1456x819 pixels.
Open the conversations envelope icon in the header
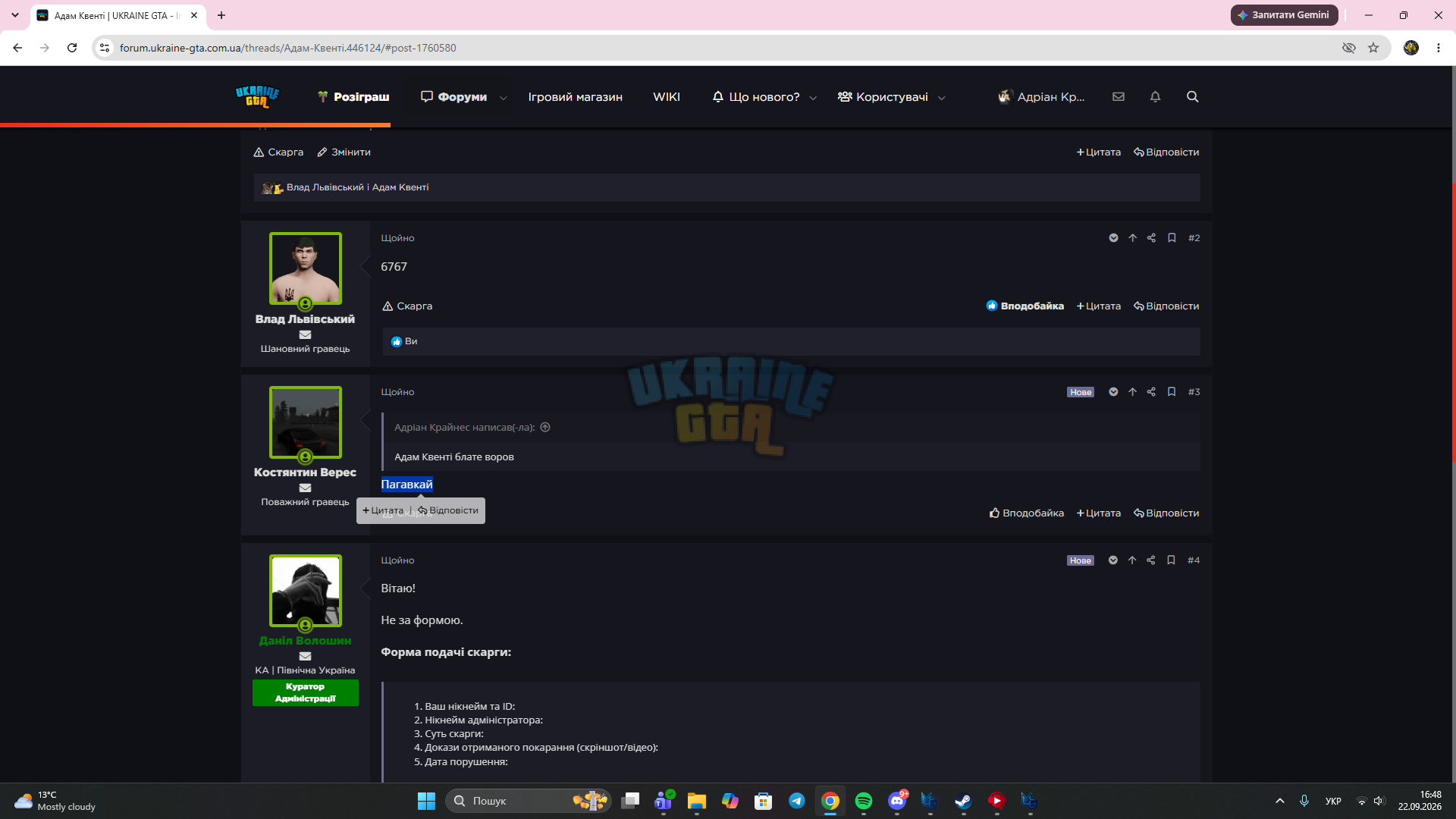pos(1119,97)
